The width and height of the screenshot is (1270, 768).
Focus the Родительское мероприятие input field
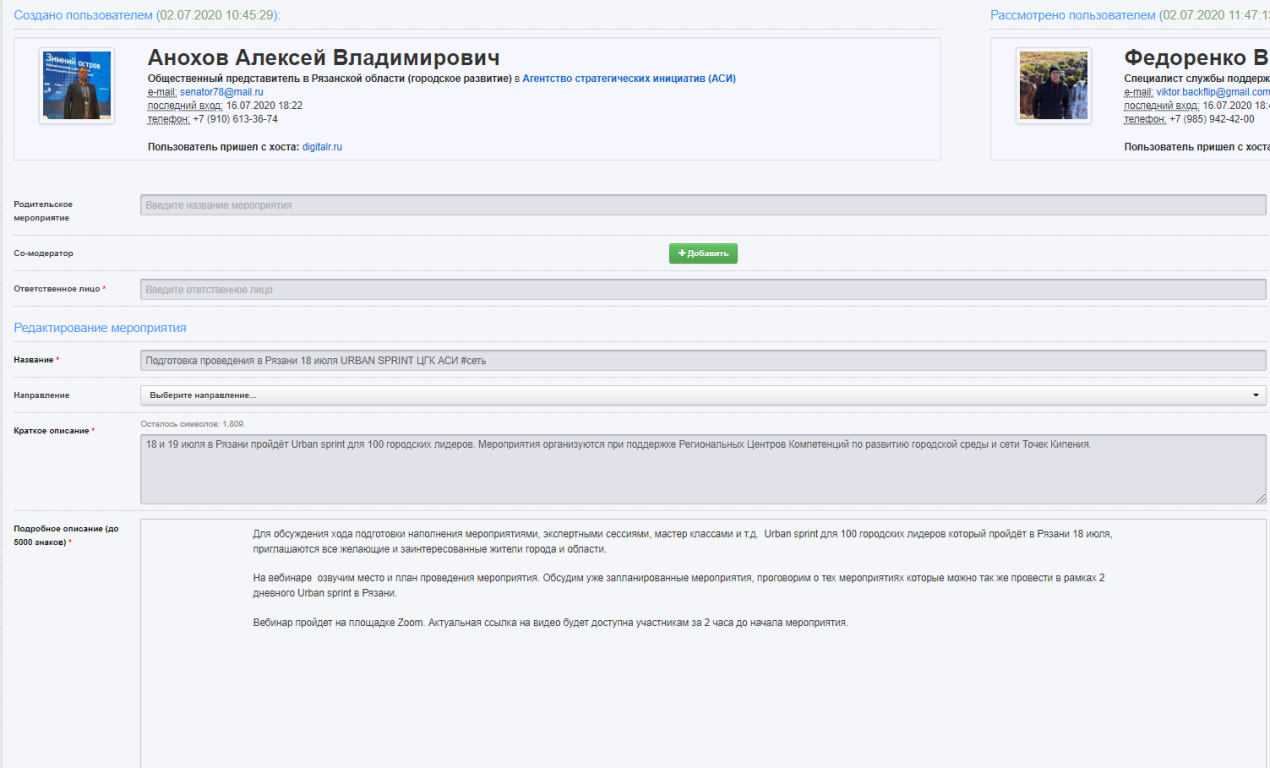702,205
